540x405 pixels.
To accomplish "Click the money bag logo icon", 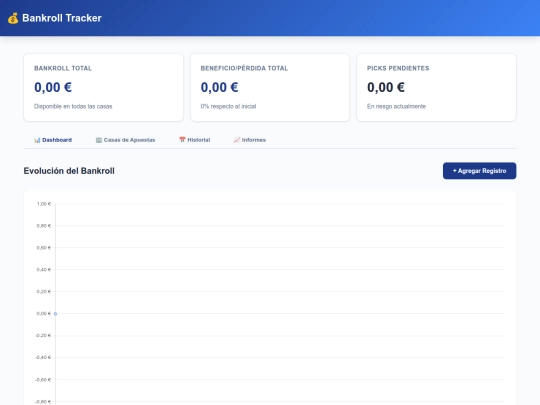I will (x=13, y=18).
